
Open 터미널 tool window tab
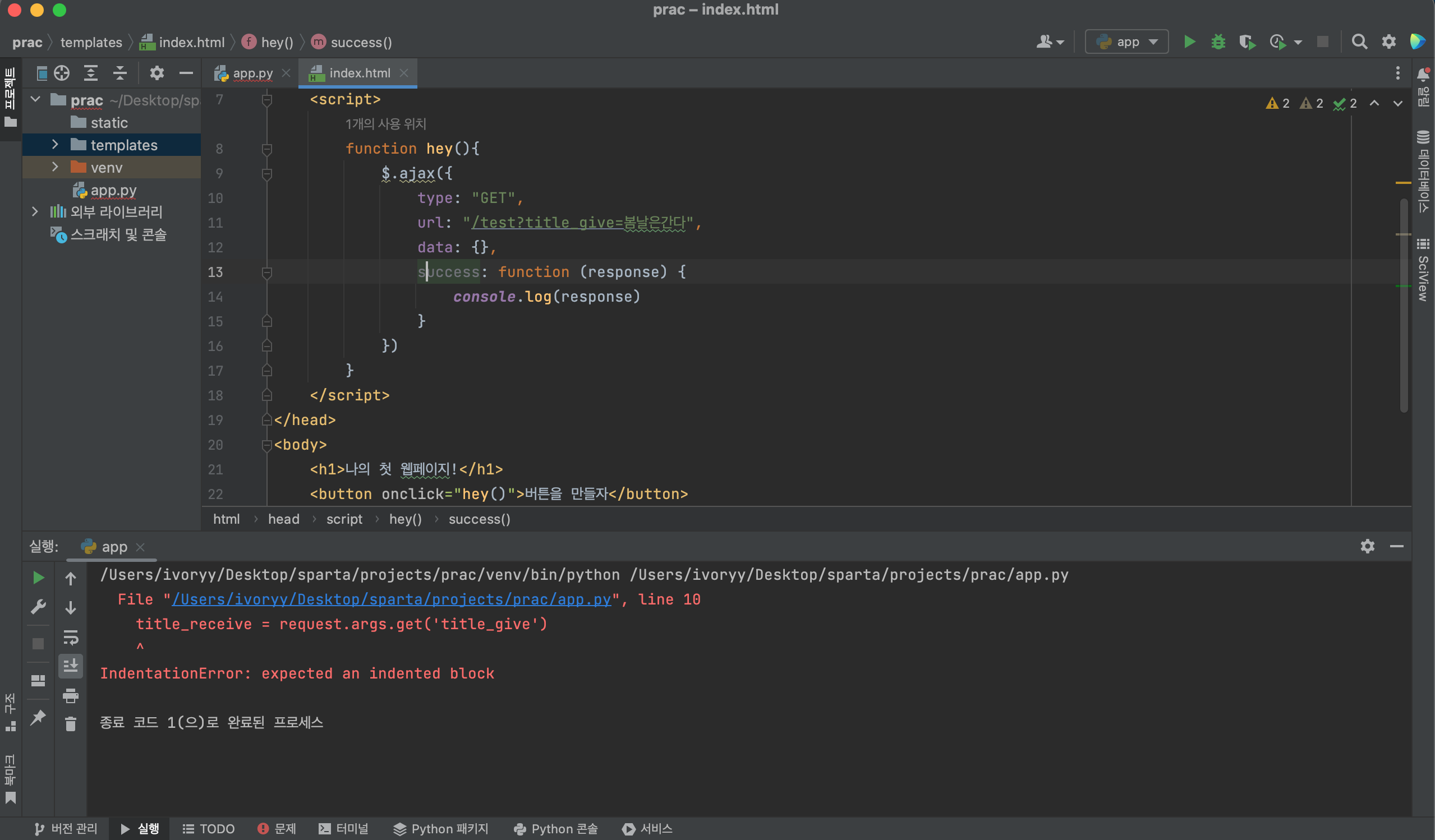[x=343, y=829]
